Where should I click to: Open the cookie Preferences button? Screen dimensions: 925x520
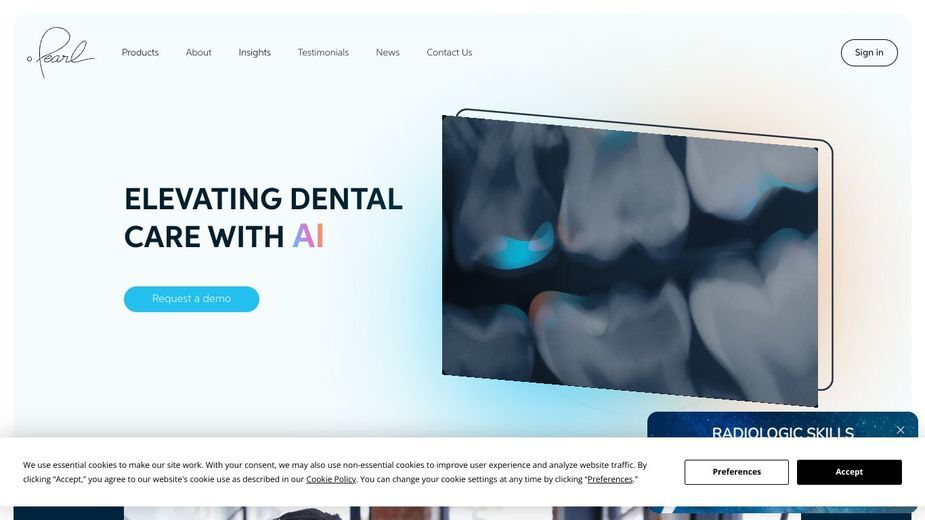point(736,472)
